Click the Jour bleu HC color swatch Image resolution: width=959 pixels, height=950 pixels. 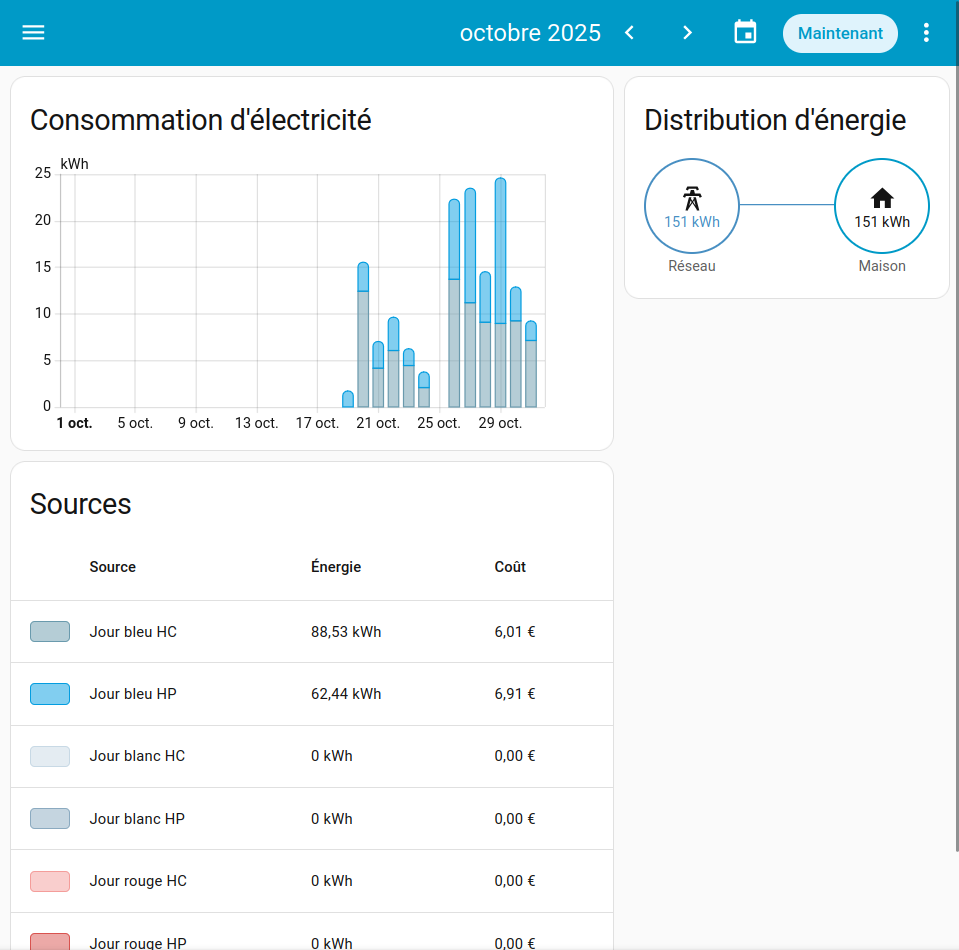(x=50, y=631)
